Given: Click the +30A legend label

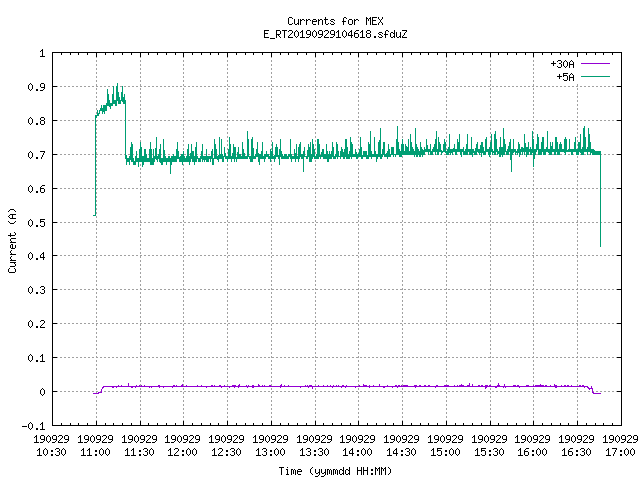Looking at the screenshot, I should coord(562,64).
